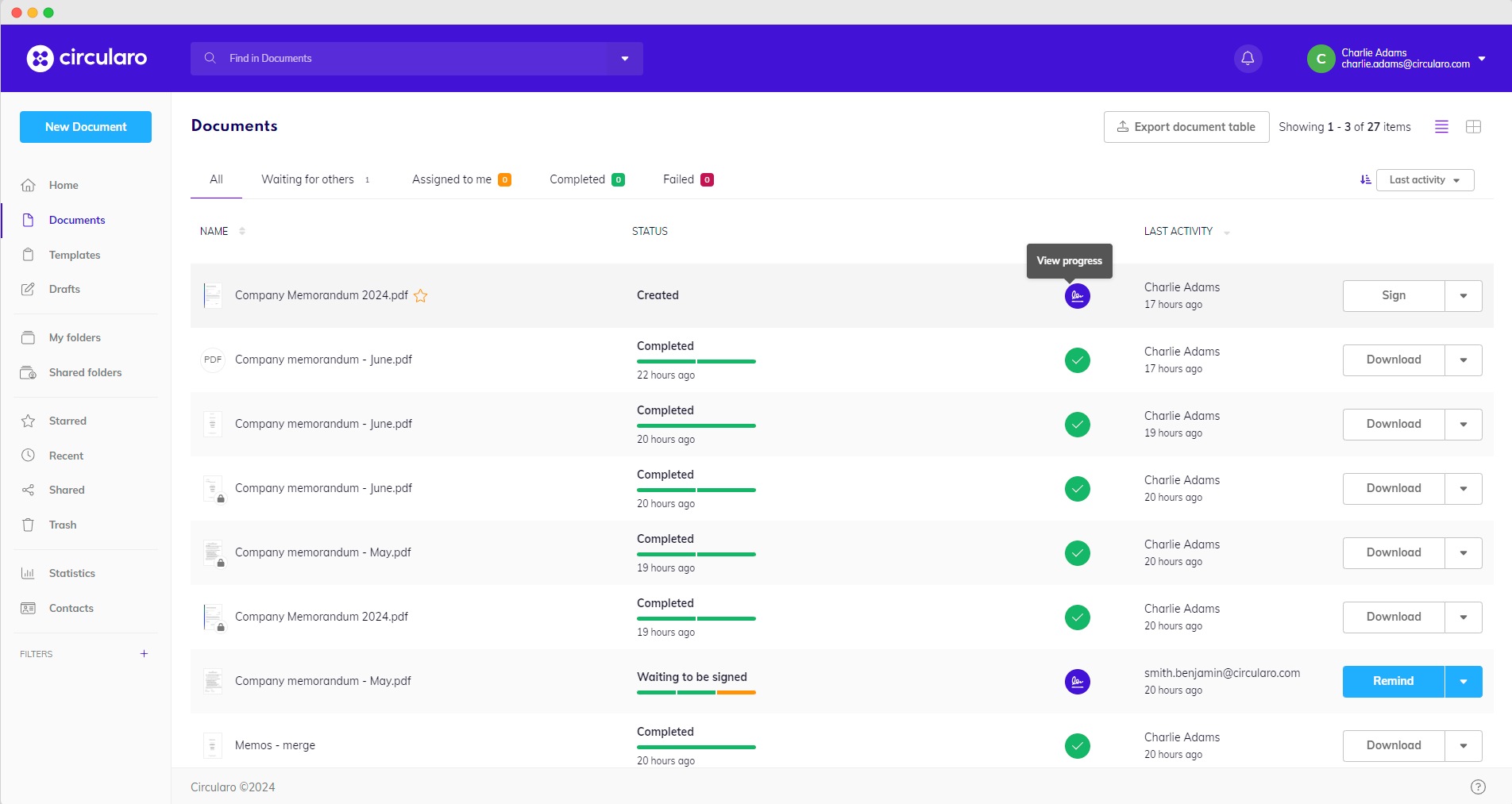Switch to grid view layout
Screen dimensions: 1512x804
coord(1473,127)
